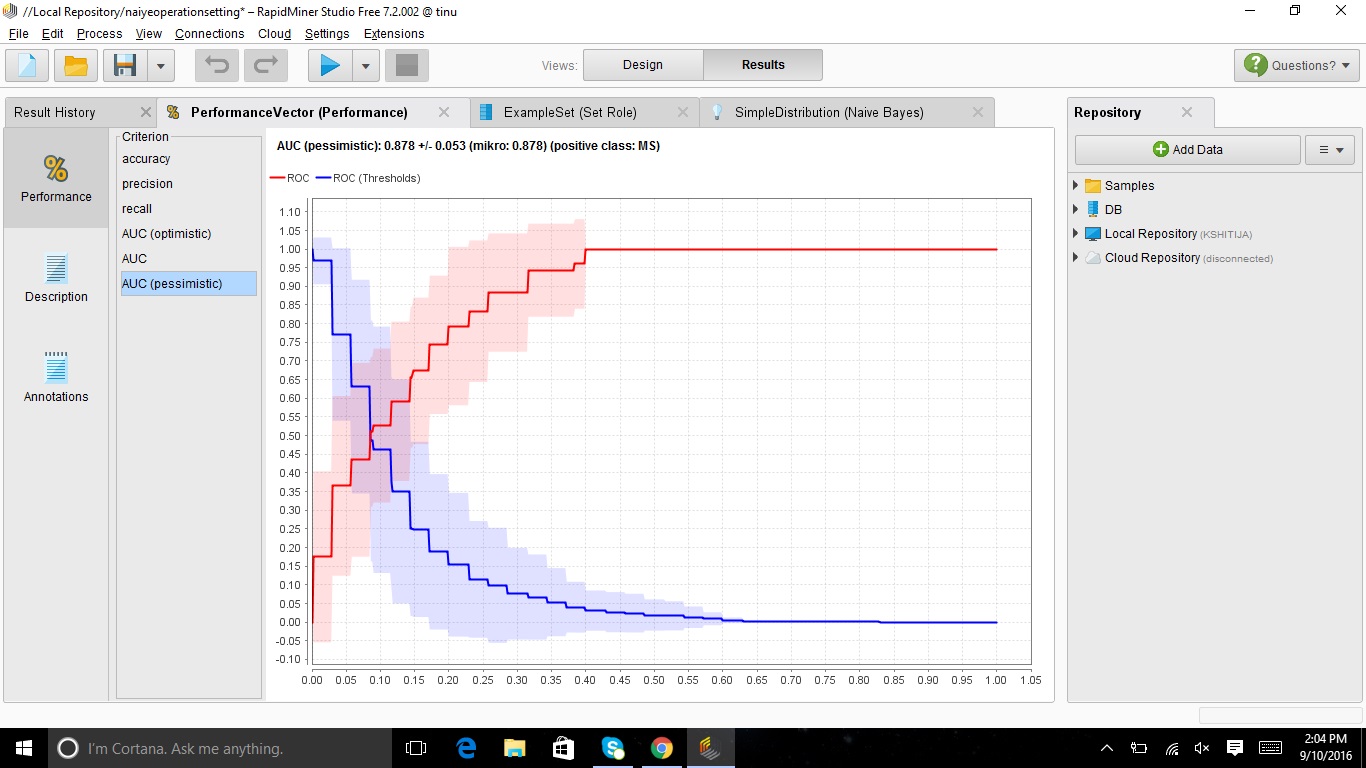This screenshot has height=768, width=1366.
Task: Run the process with the play icon
Action: point(329,65)
